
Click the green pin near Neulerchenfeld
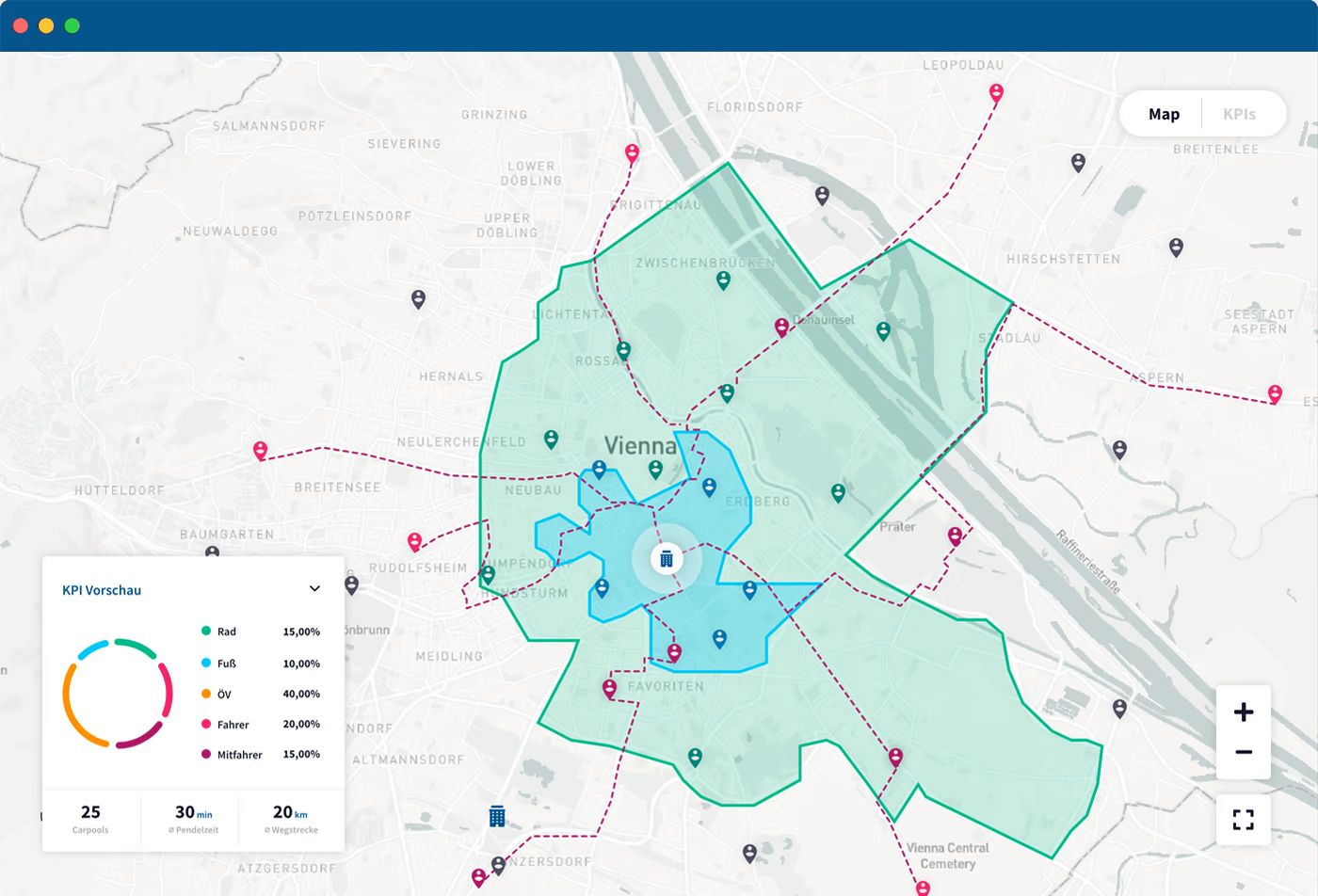[551, 439]
